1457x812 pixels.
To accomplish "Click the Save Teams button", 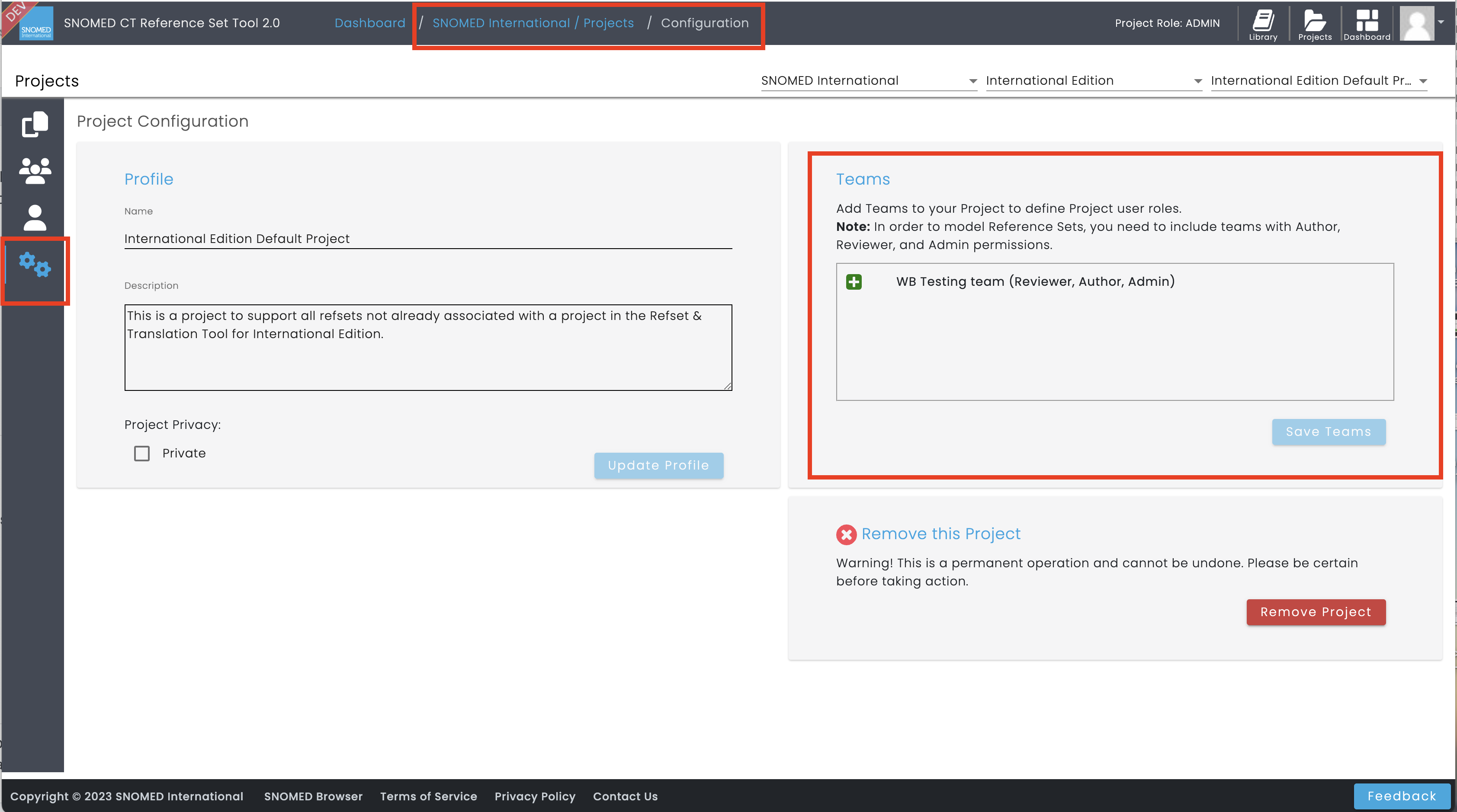I will tap(1329, 432).
